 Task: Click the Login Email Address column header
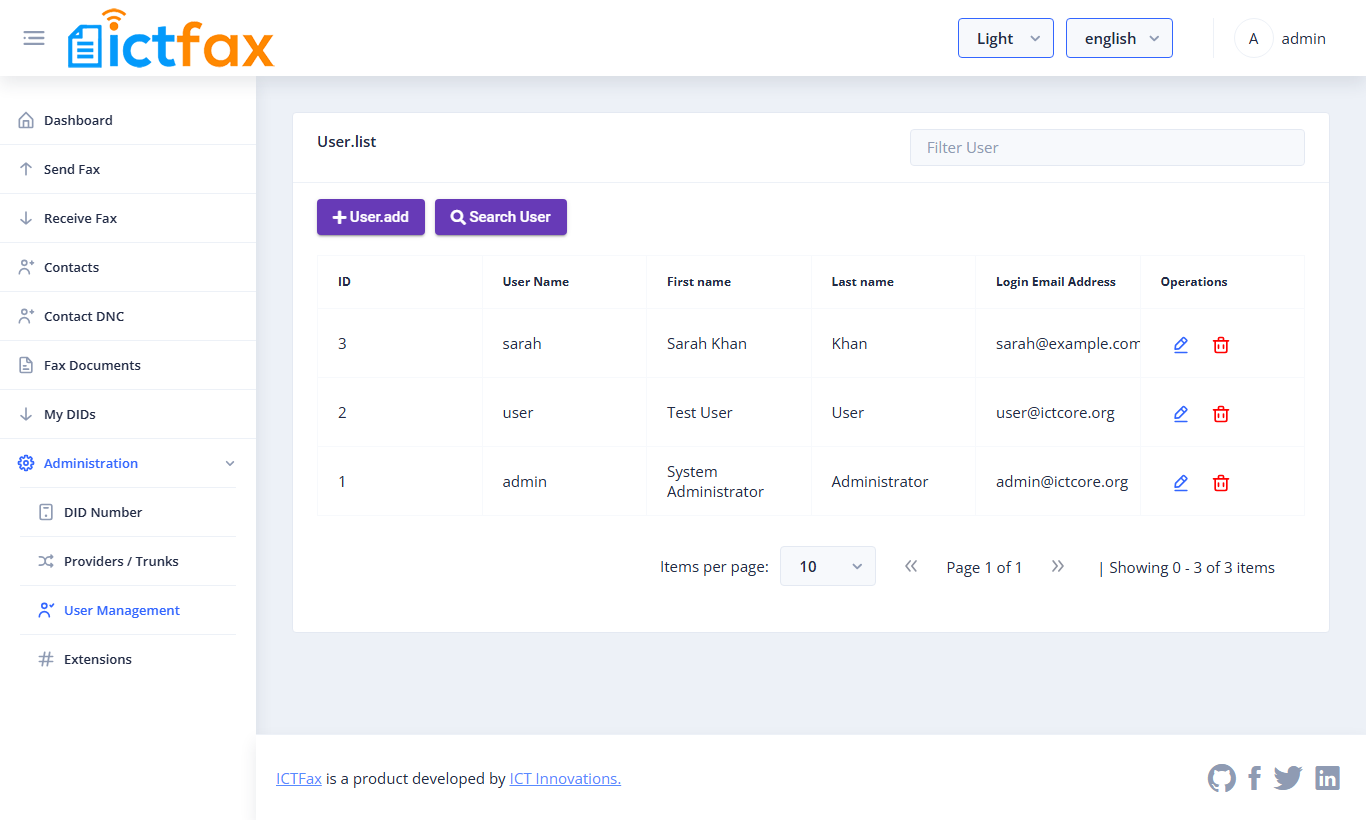[1056, 282]
